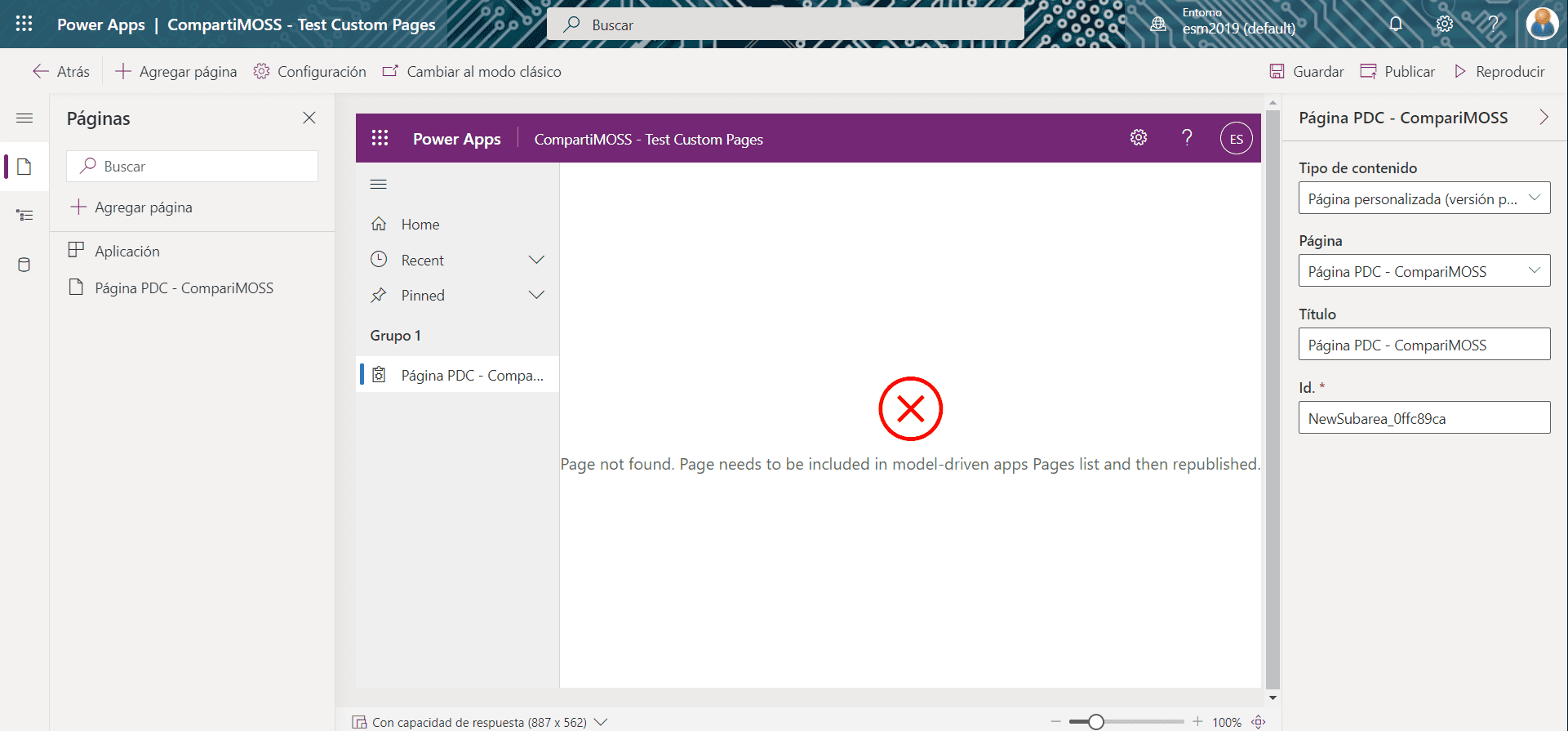Open Tipo de contenido dropdown
Image resolution: width=1568 pixels, height=731 pixels.
[1424, 198]
